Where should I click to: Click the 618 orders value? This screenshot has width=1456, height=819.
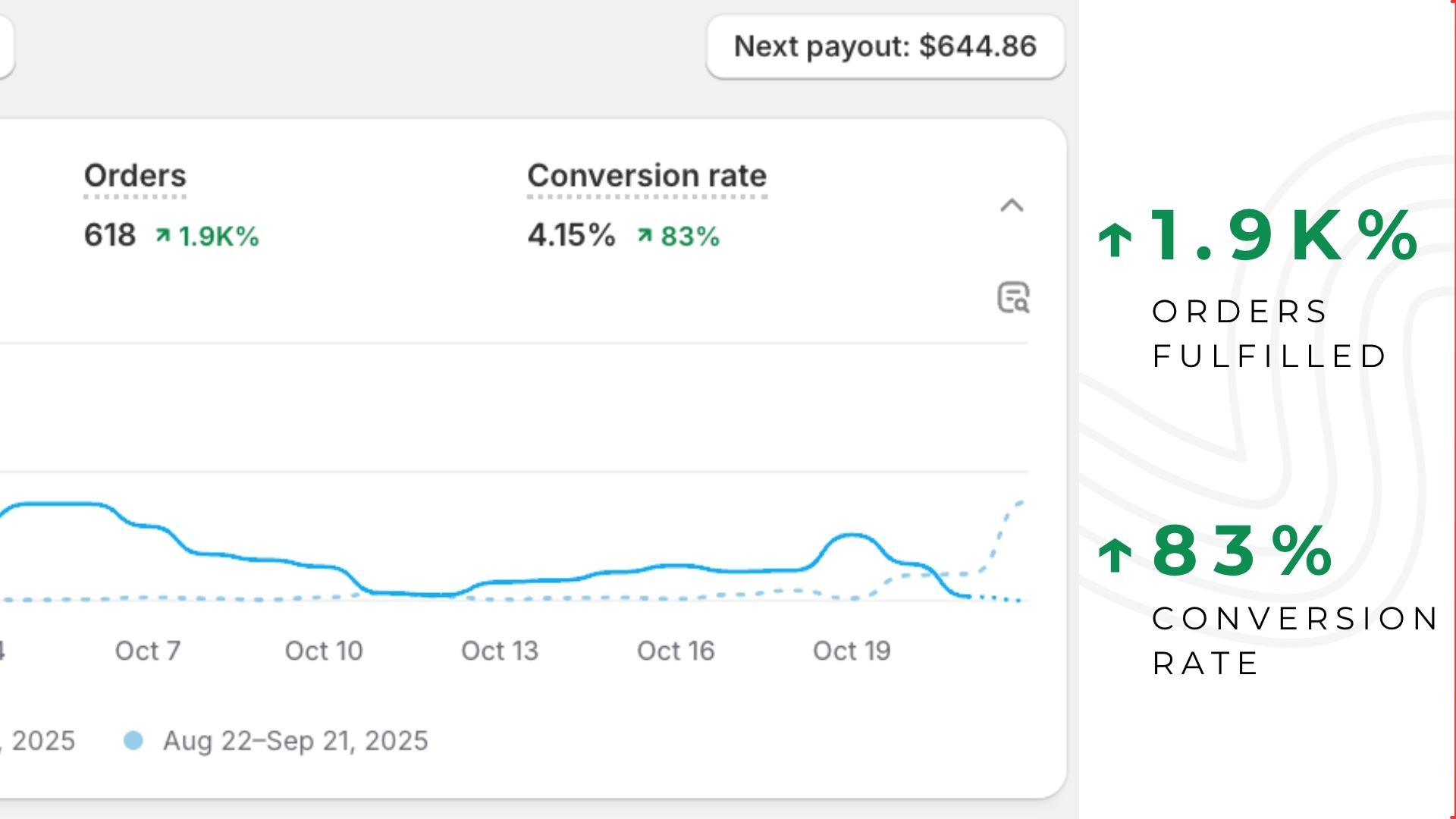(x=110, y=235)
